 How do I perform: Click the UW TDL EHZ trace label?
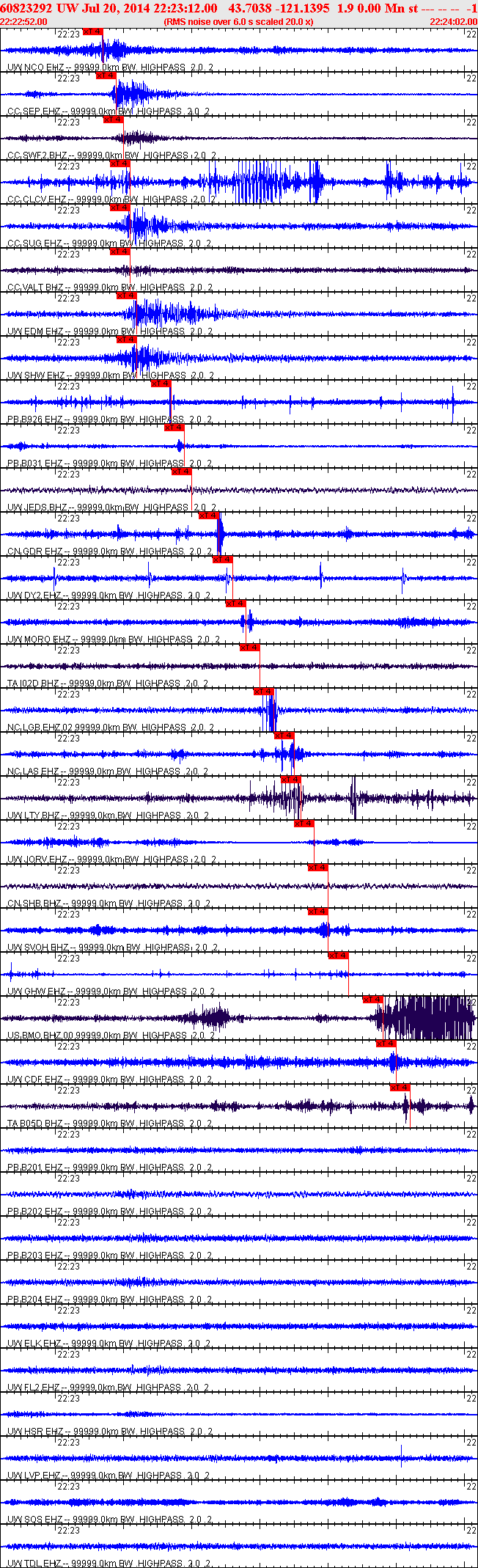(109, 1564)
